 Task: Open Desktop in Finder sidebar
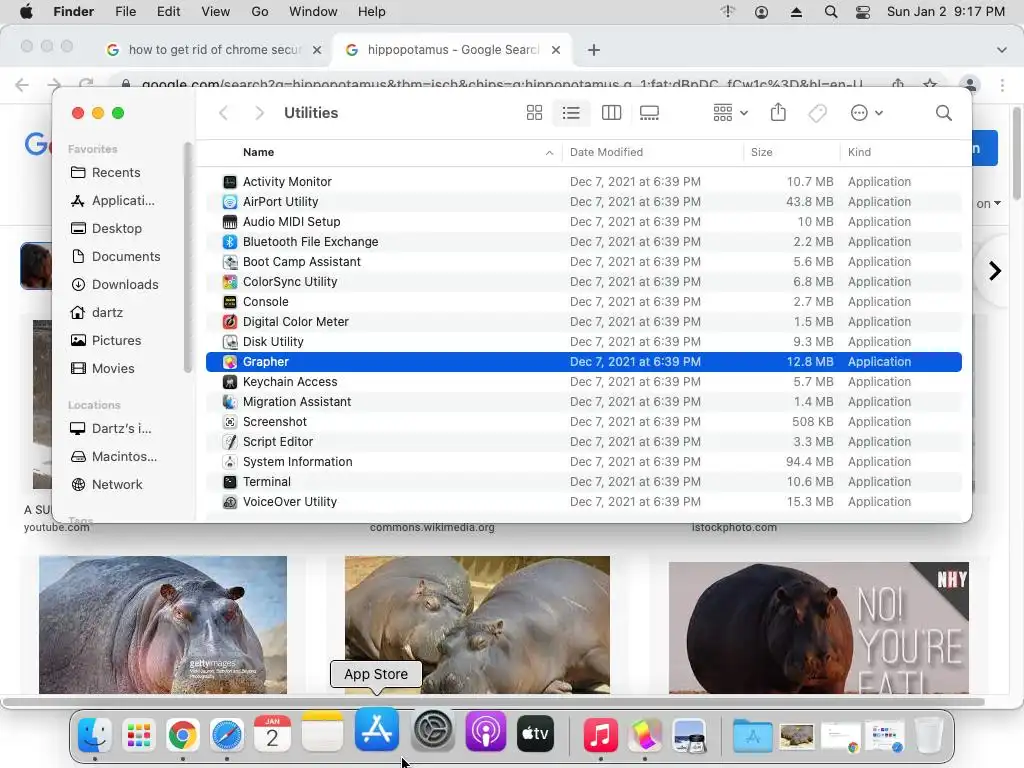[106, 229]
